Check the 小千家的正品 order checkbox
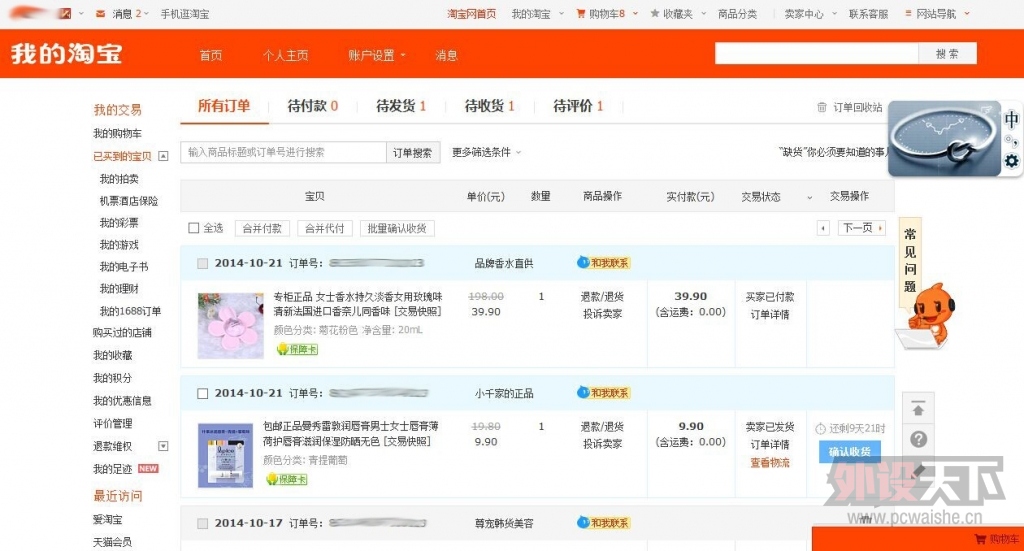 pyautogui.click(x=202, y=393)
